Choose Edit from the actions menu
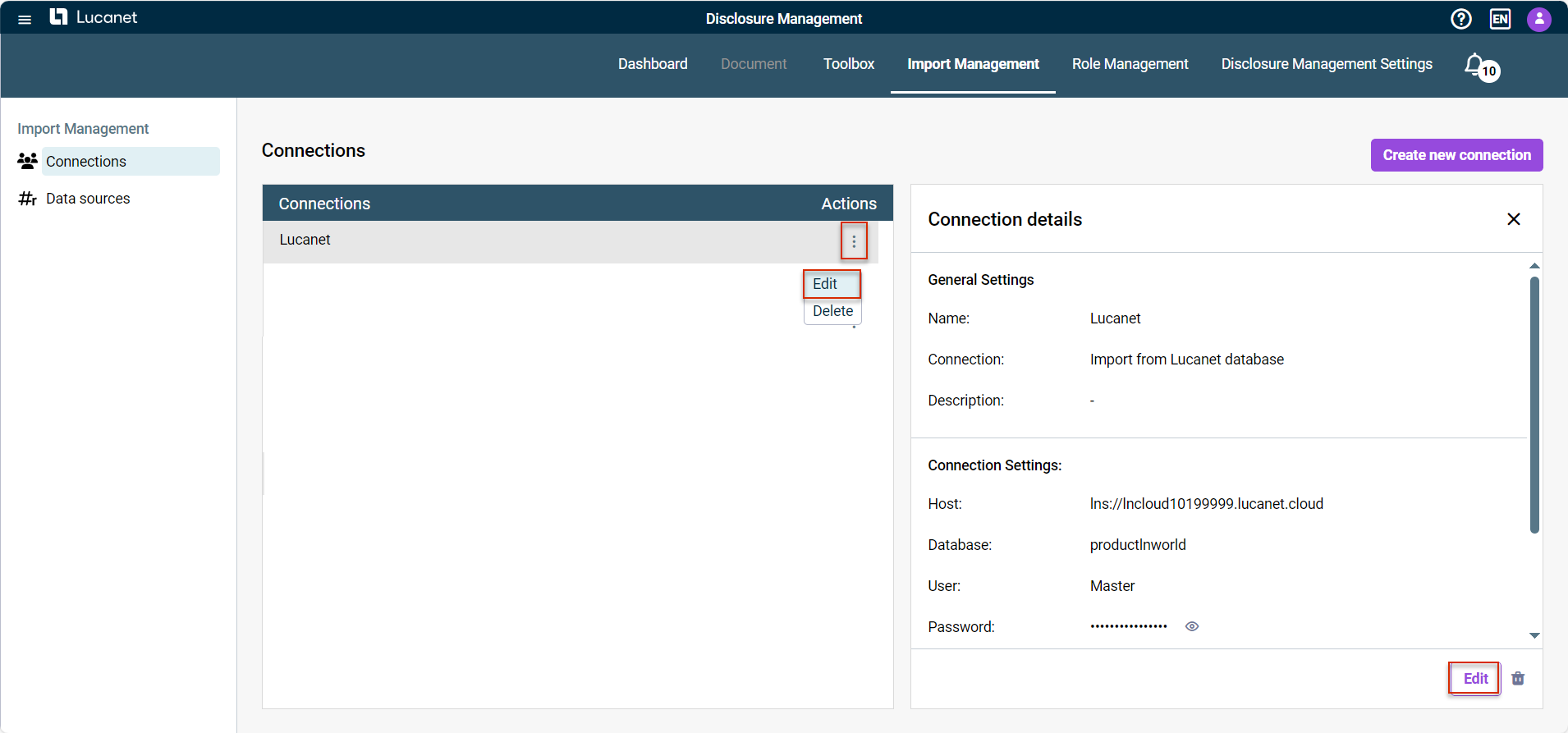 click(832, 284)
